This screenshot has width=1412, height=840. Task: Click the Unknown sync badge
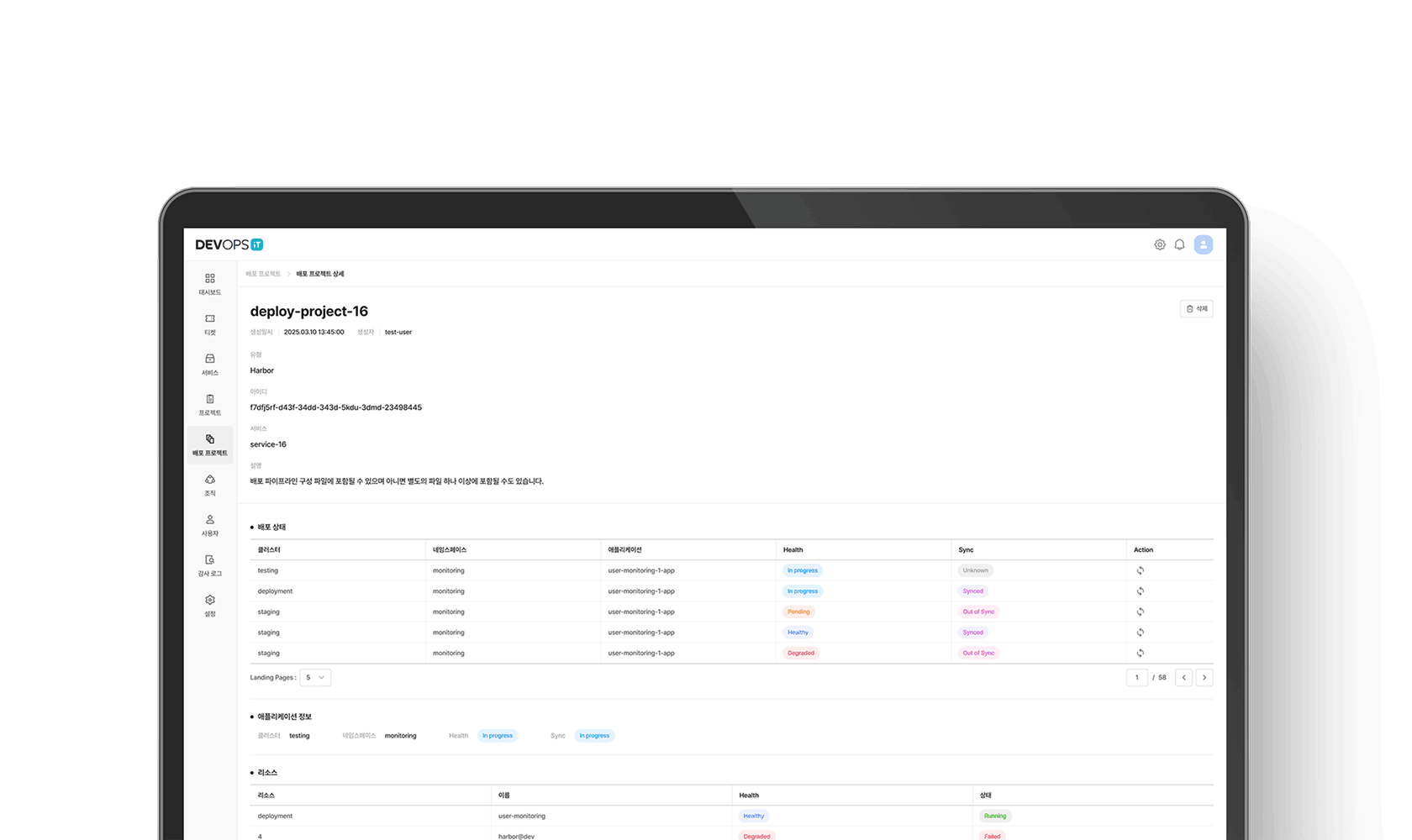[x=976, y=570]
